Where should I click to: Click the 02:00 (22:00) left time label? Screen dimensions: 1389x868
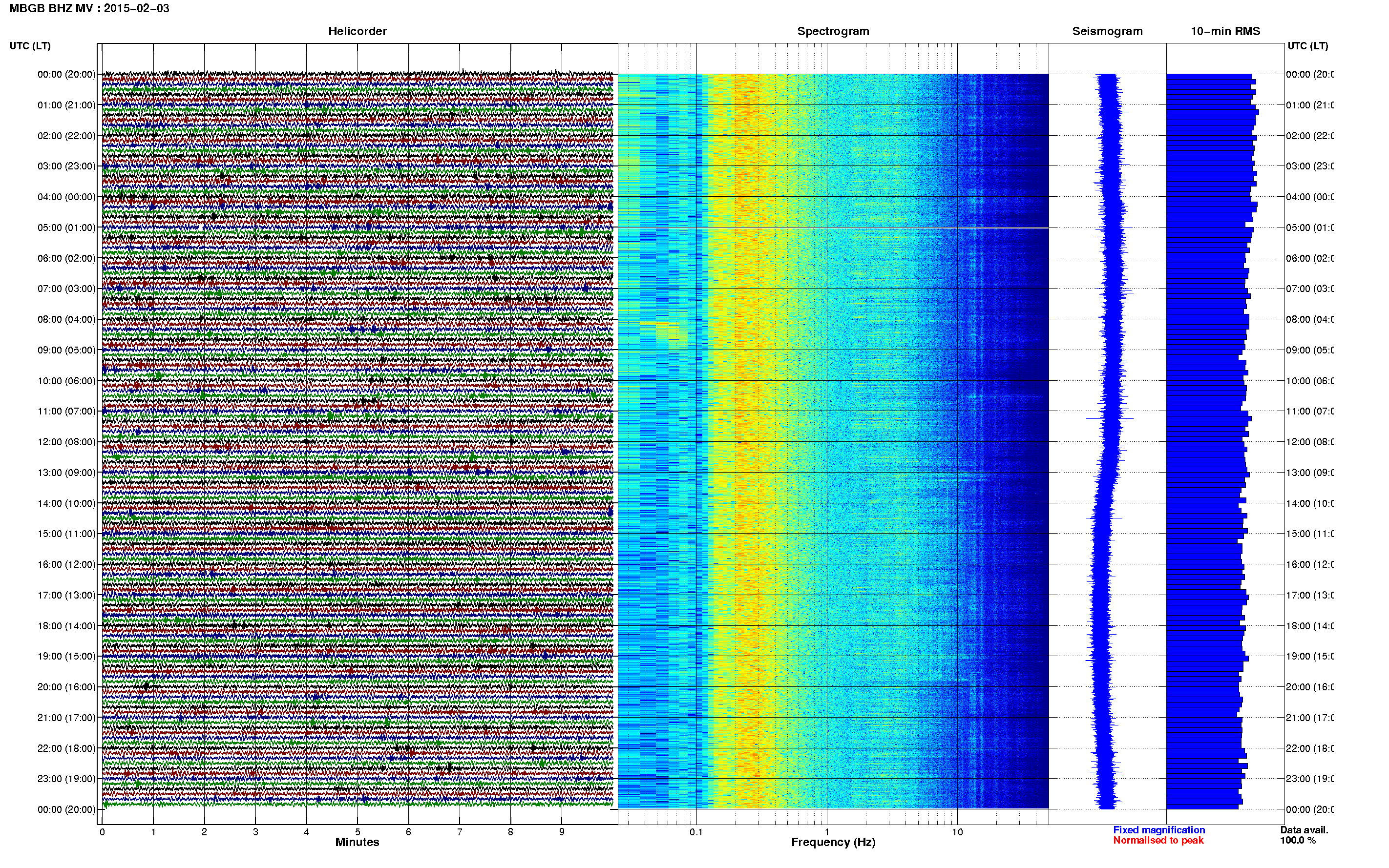tap(66, 136)
